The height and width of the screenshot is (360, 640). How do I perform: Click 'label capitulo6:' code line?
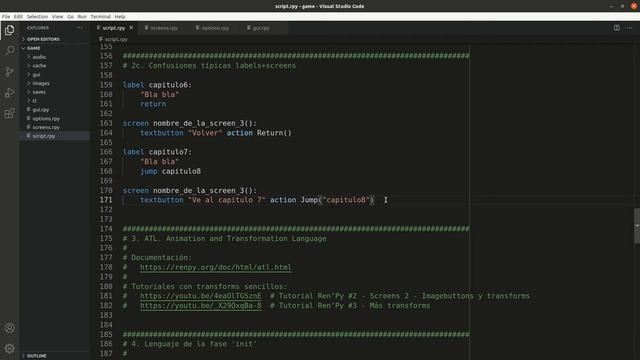(157, 85)
